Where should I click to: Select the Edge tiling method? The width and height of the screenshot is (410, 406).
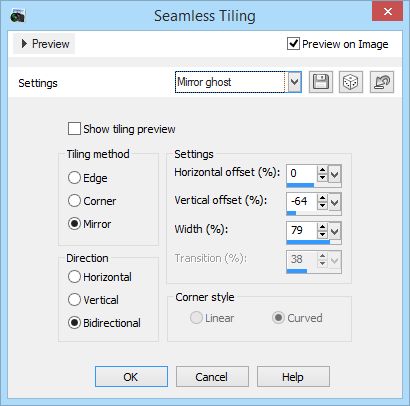pos(74,178)
